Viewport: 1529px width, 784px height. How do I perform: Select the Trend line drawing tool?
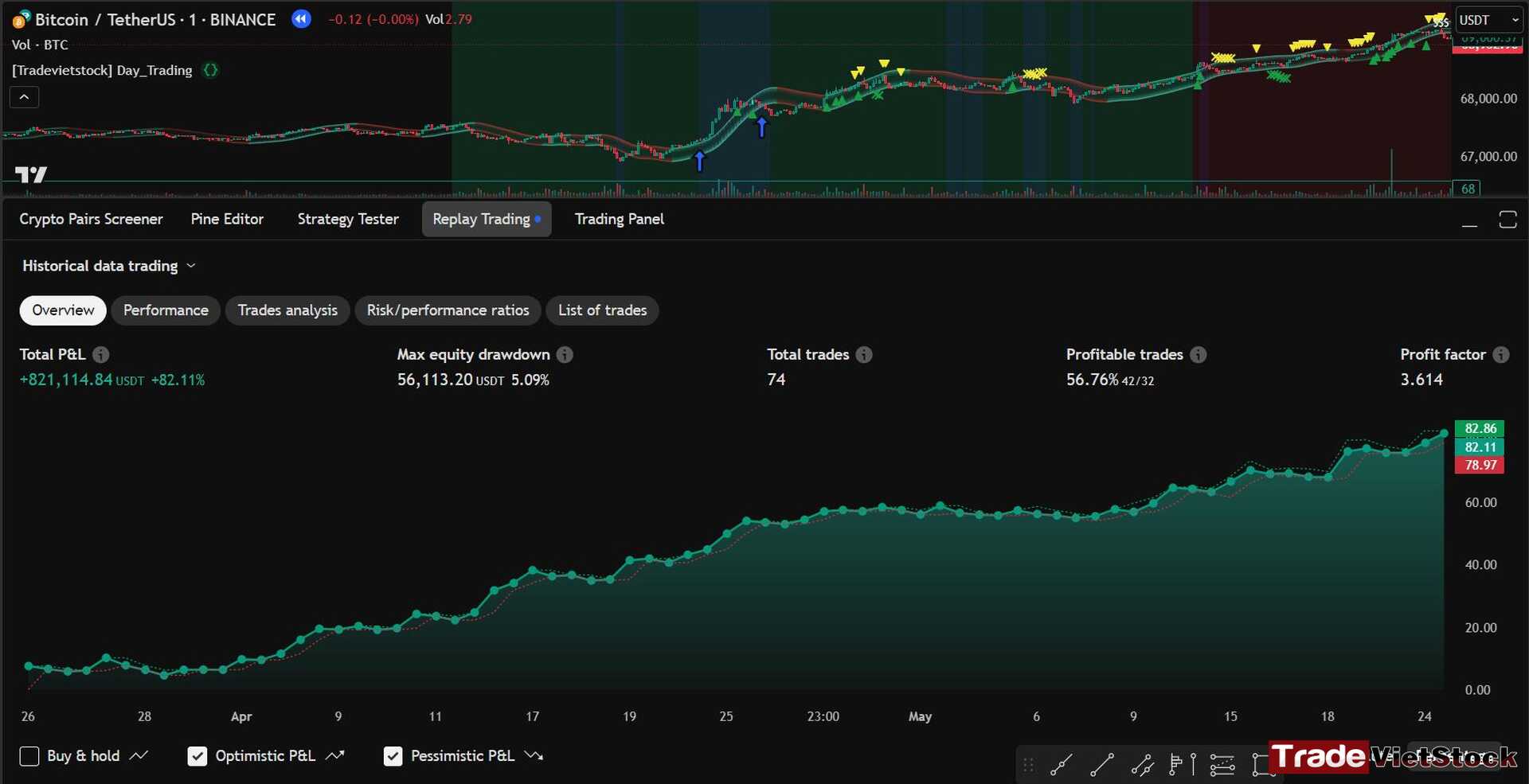point(1102,765)
